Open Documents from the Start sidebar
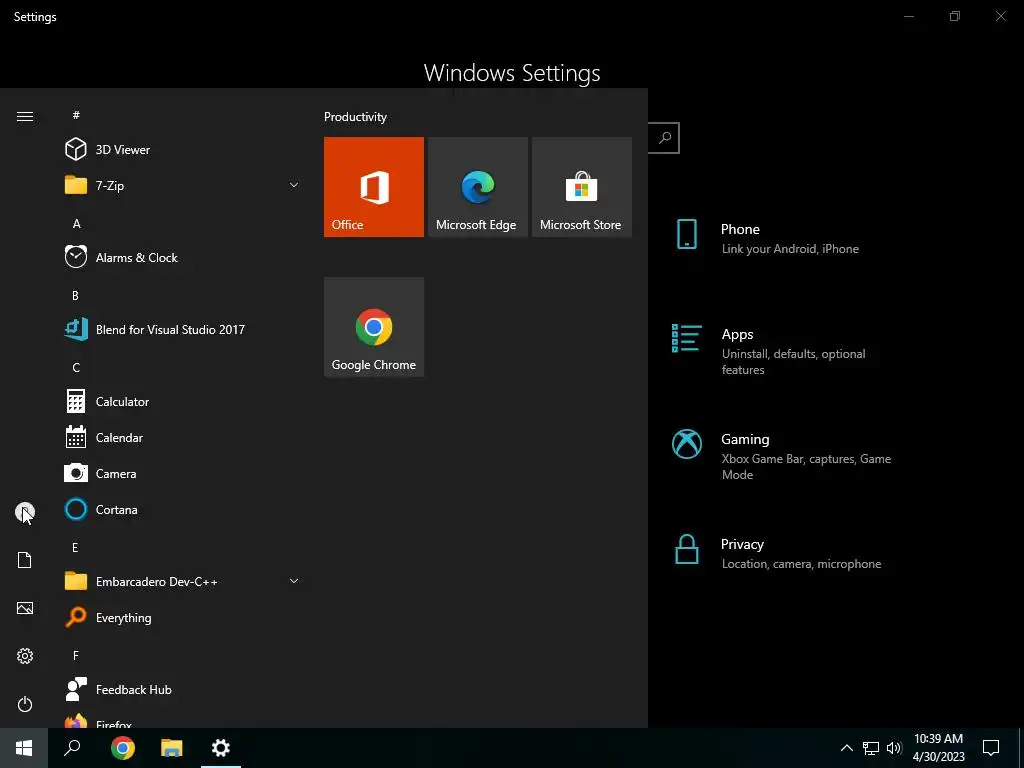 [x=25, y=560]
